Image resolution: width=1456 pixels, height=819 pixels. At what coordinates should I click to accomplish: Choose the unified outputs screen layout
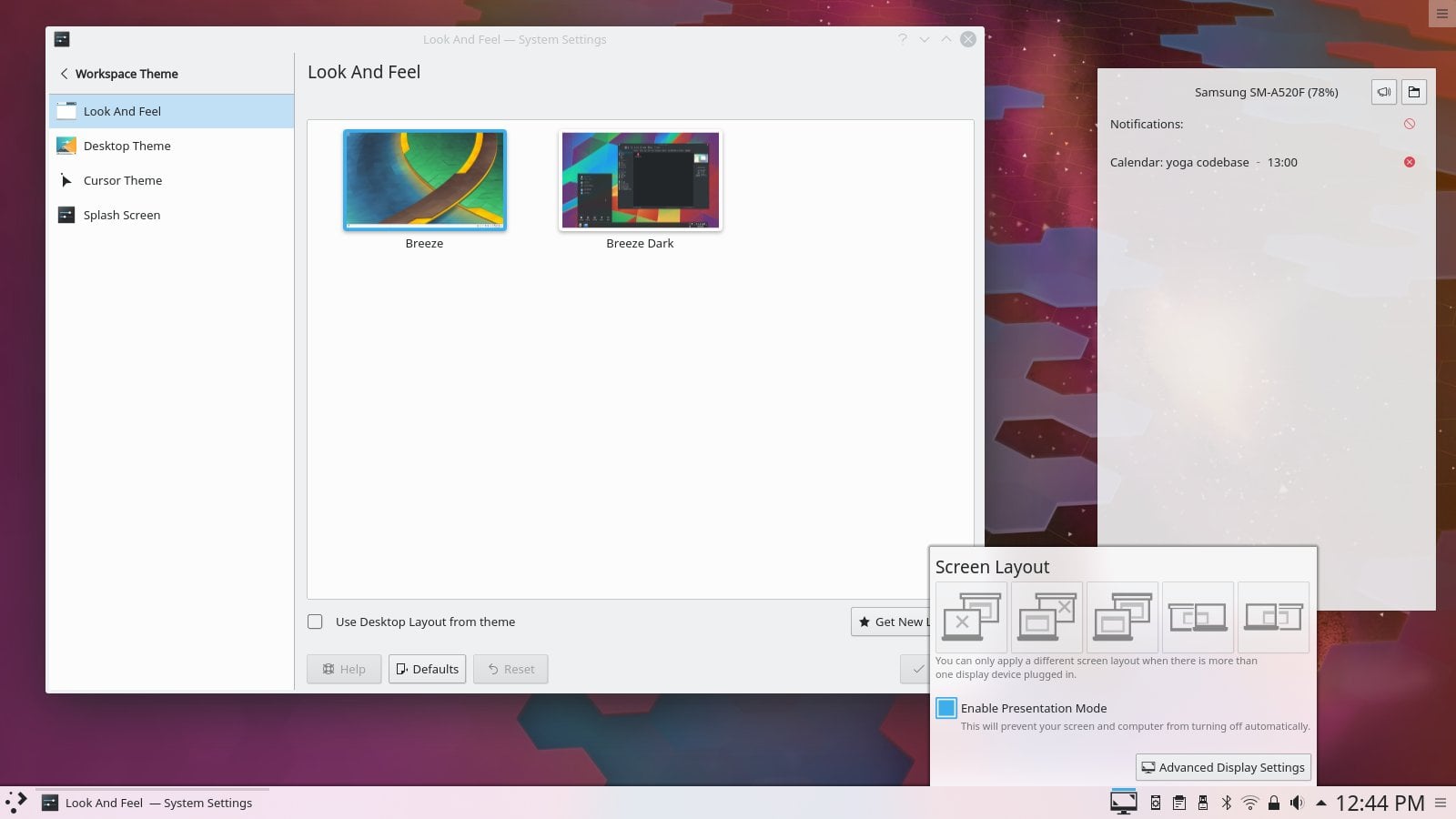(1122, 617)
